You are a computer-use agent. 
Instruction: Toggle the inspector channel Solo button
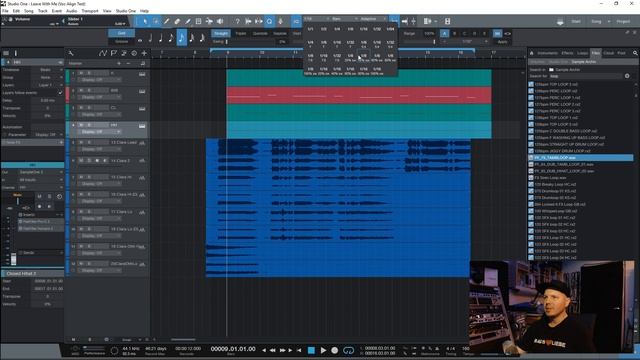[49, 197]
